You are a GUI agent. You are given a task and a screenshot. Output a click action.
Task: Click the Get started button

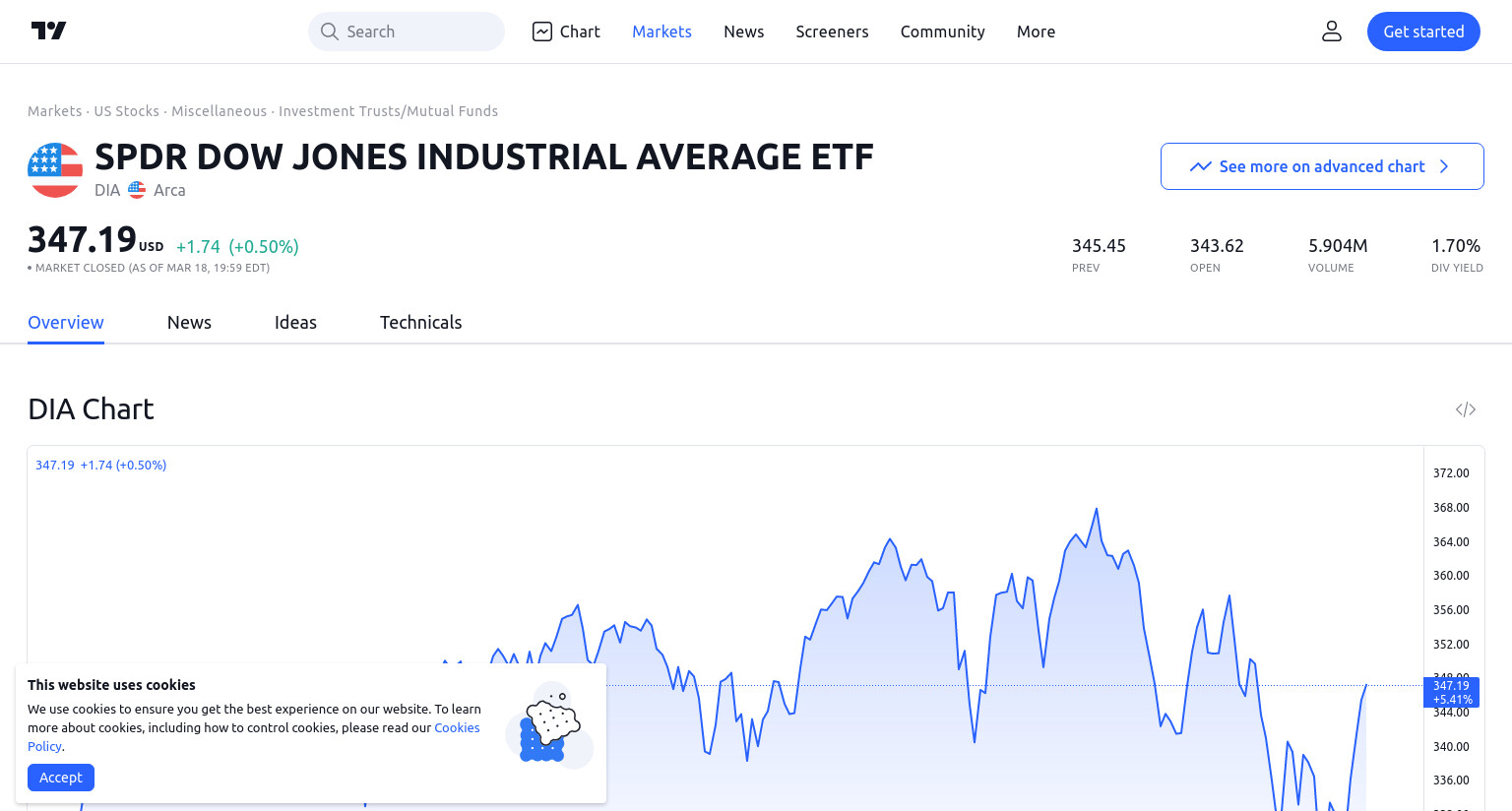(x=1423, y=31)
